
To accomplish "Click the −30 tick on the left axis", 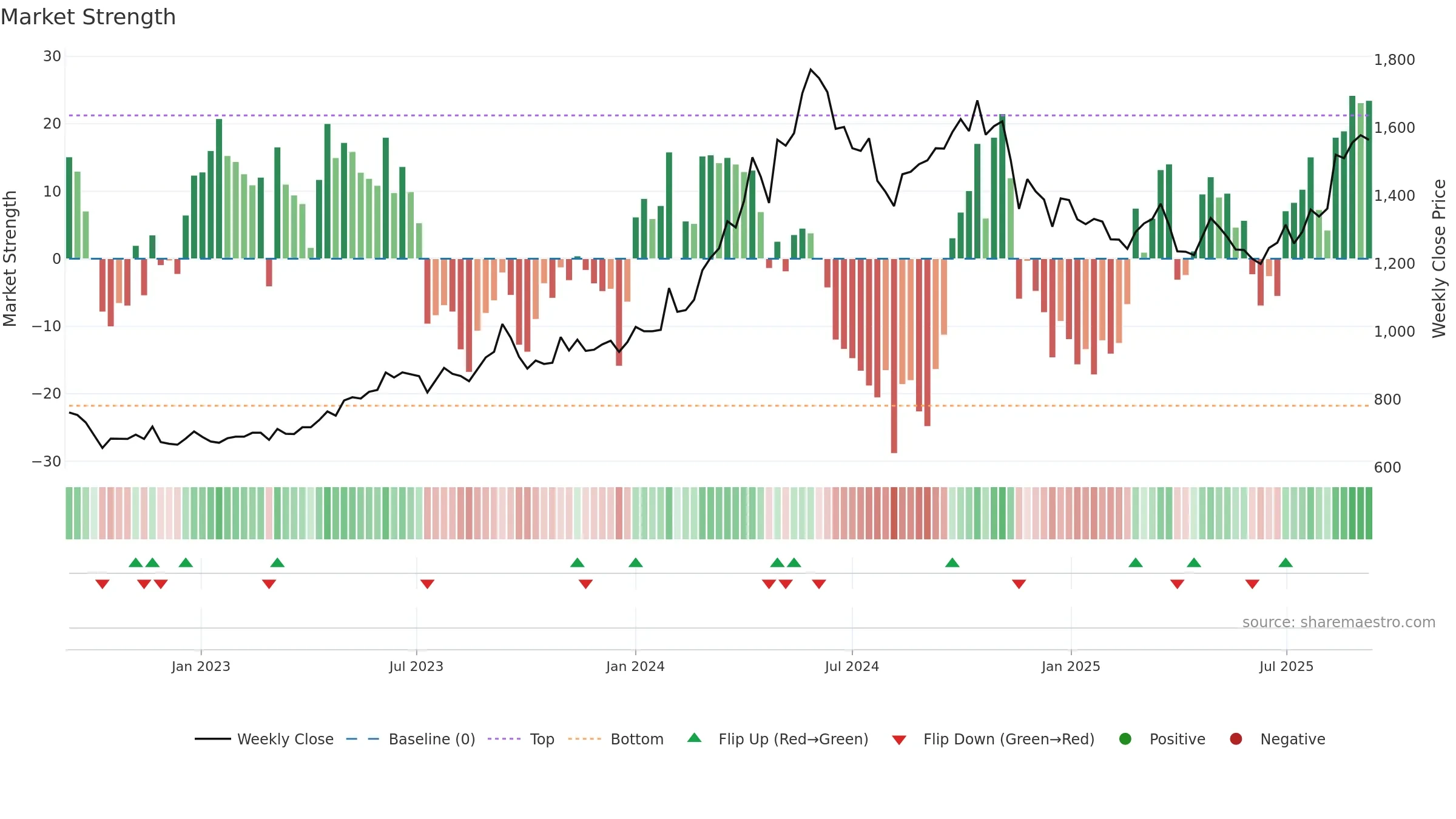I will (47, 461).
